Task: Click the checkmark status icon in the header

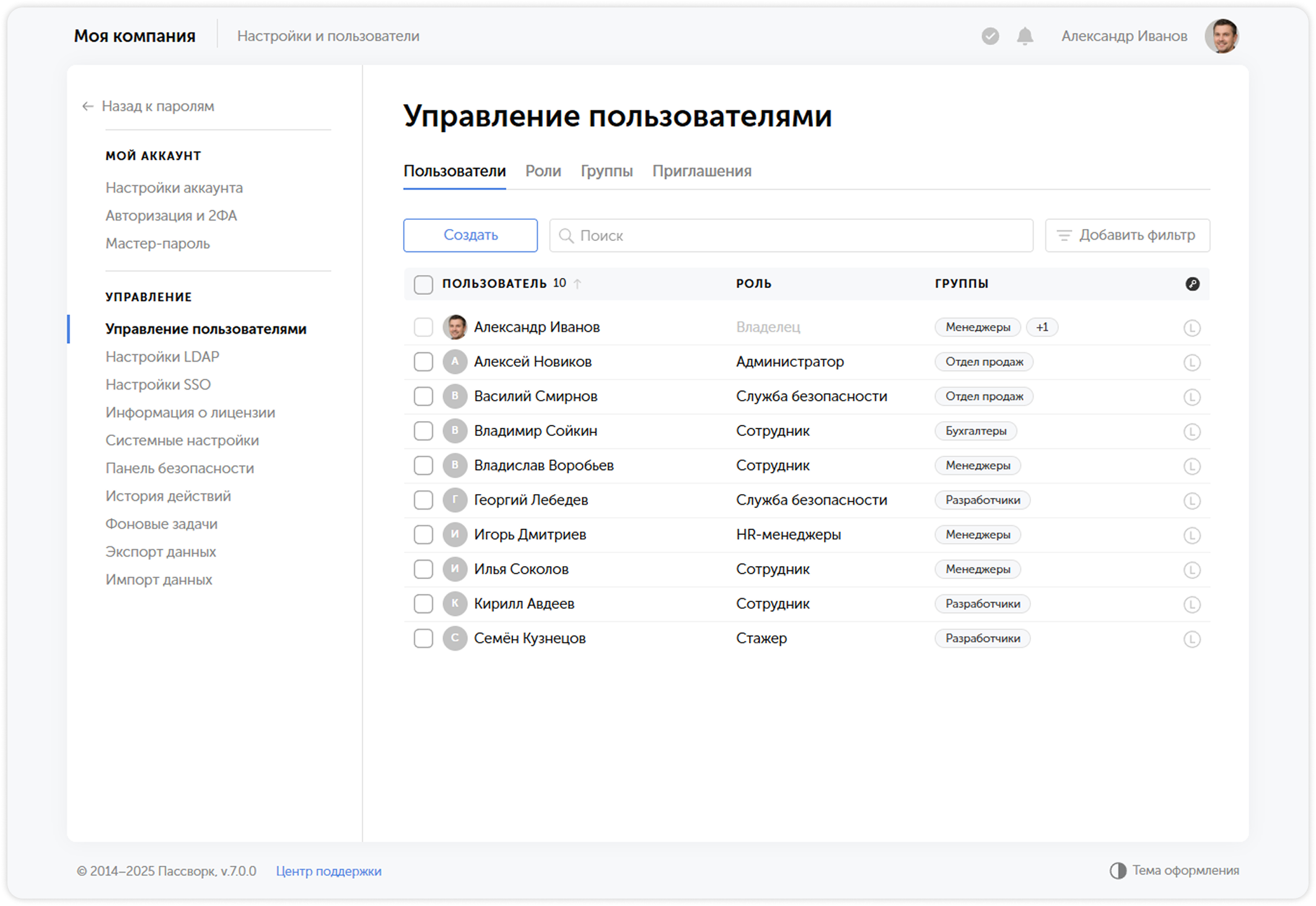Action: point(990,37)
